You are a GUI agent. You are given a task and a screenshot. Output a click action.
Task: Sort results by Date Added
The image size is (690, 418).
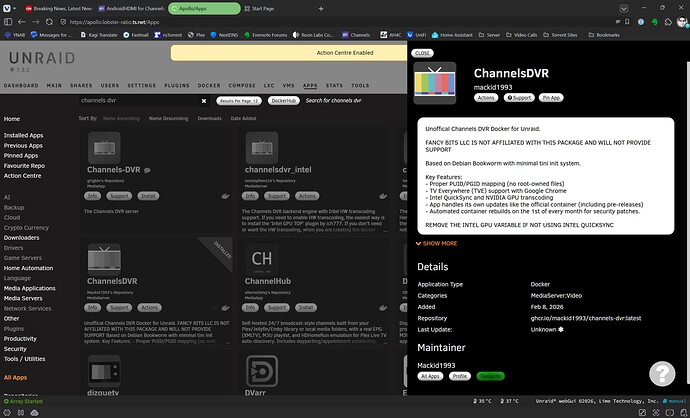243,118
